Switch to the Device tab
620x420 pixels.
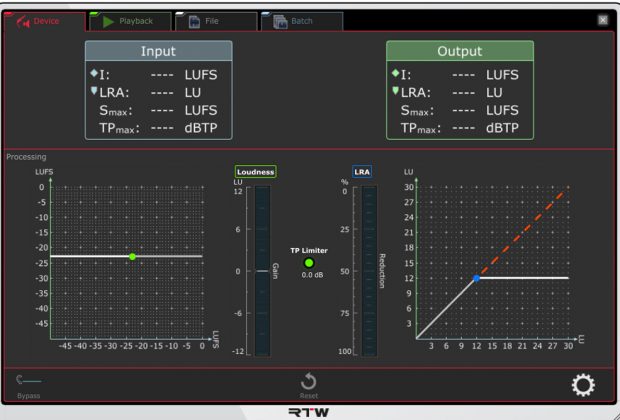[x=44, y=21]
